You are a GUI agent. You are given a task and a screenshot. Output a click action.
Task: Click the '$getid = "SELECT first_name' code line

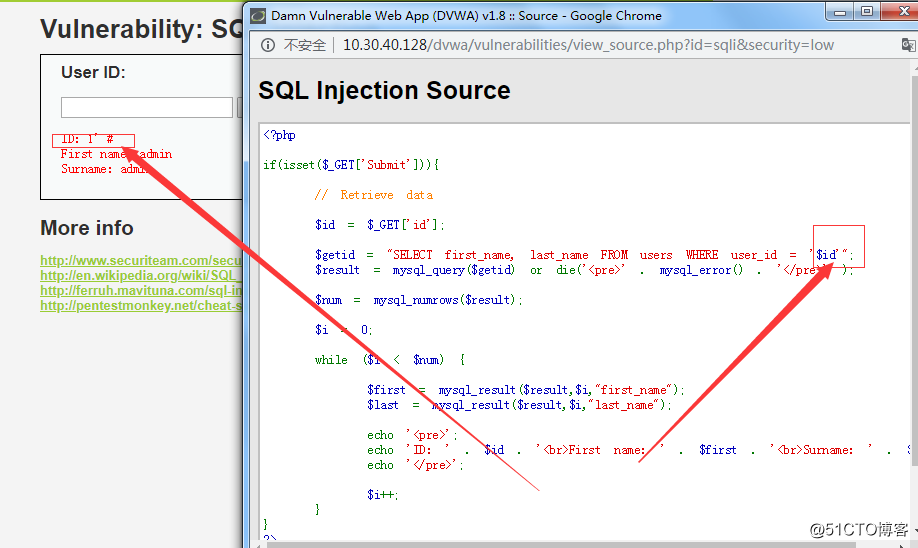[x=584, y=255]
